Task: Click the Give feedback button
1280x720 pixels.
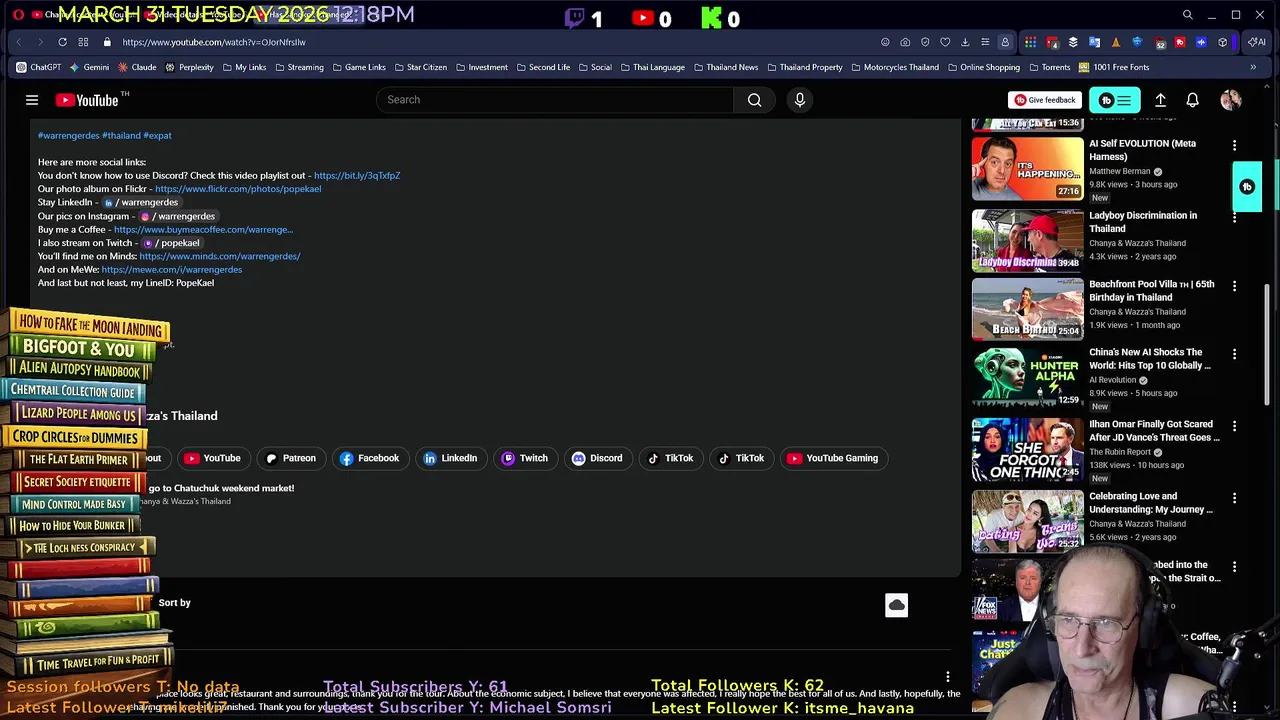Action: point(1045,100)
